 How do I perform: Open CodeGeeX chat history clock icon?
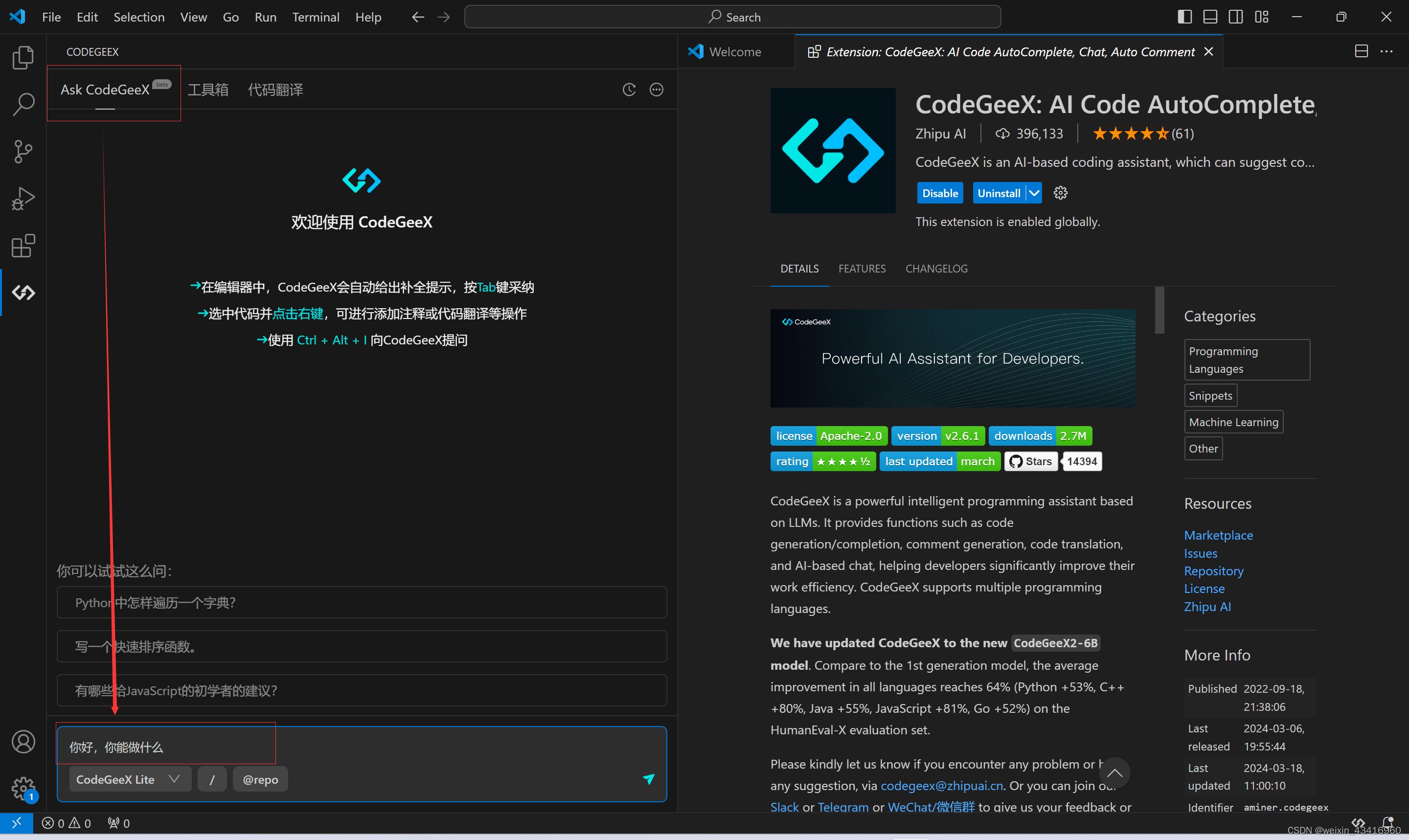point(629,90)
